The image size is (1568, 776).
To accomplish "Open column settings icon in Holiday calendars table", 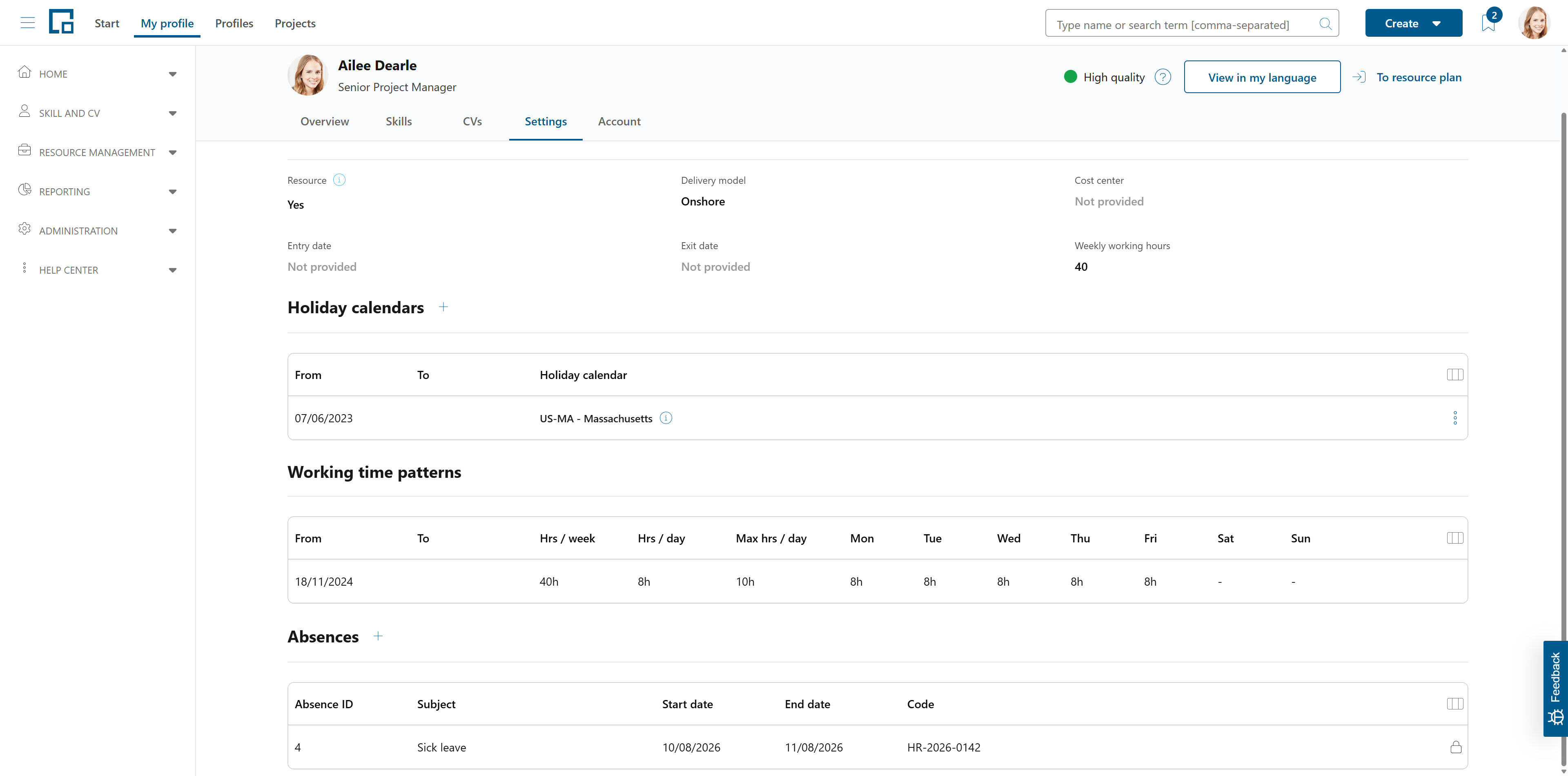I will coord(1455,375).
